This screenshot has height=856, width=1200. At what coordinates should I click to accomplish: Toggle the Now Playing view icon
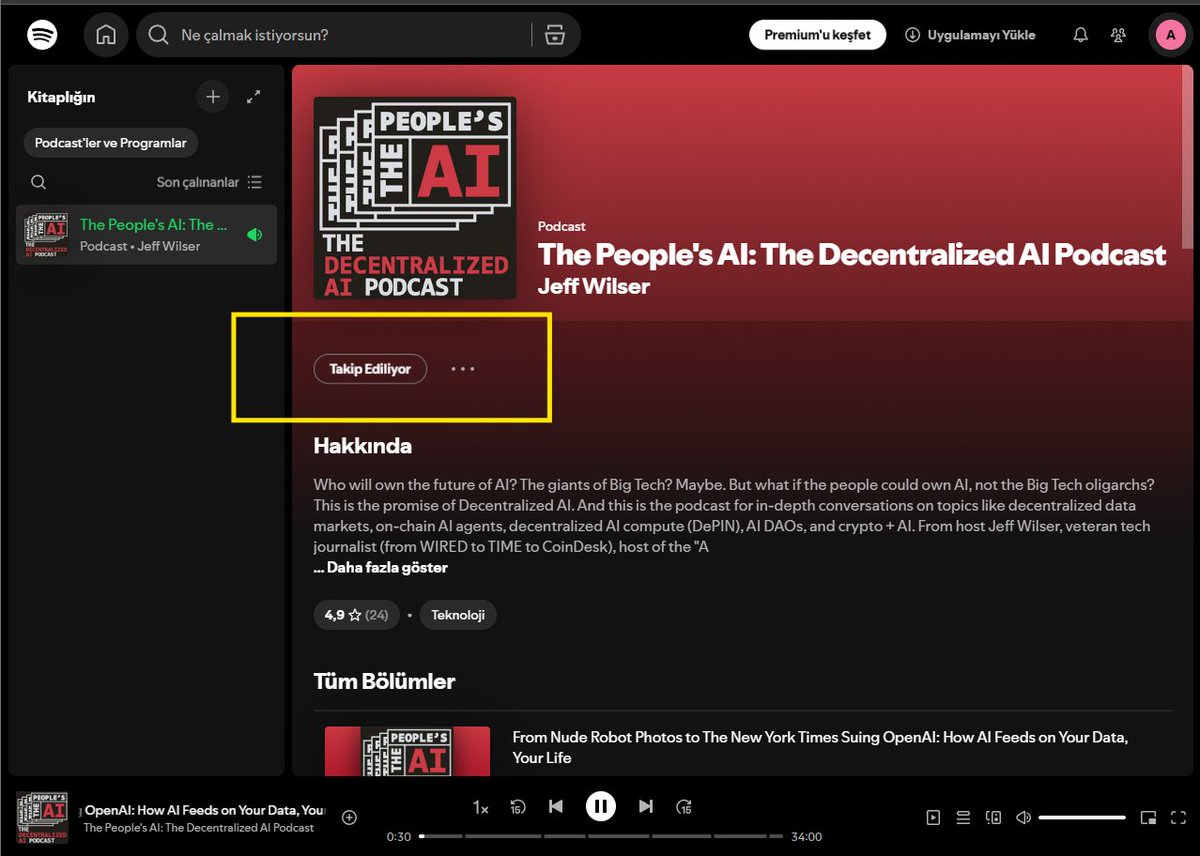[933, 818]
